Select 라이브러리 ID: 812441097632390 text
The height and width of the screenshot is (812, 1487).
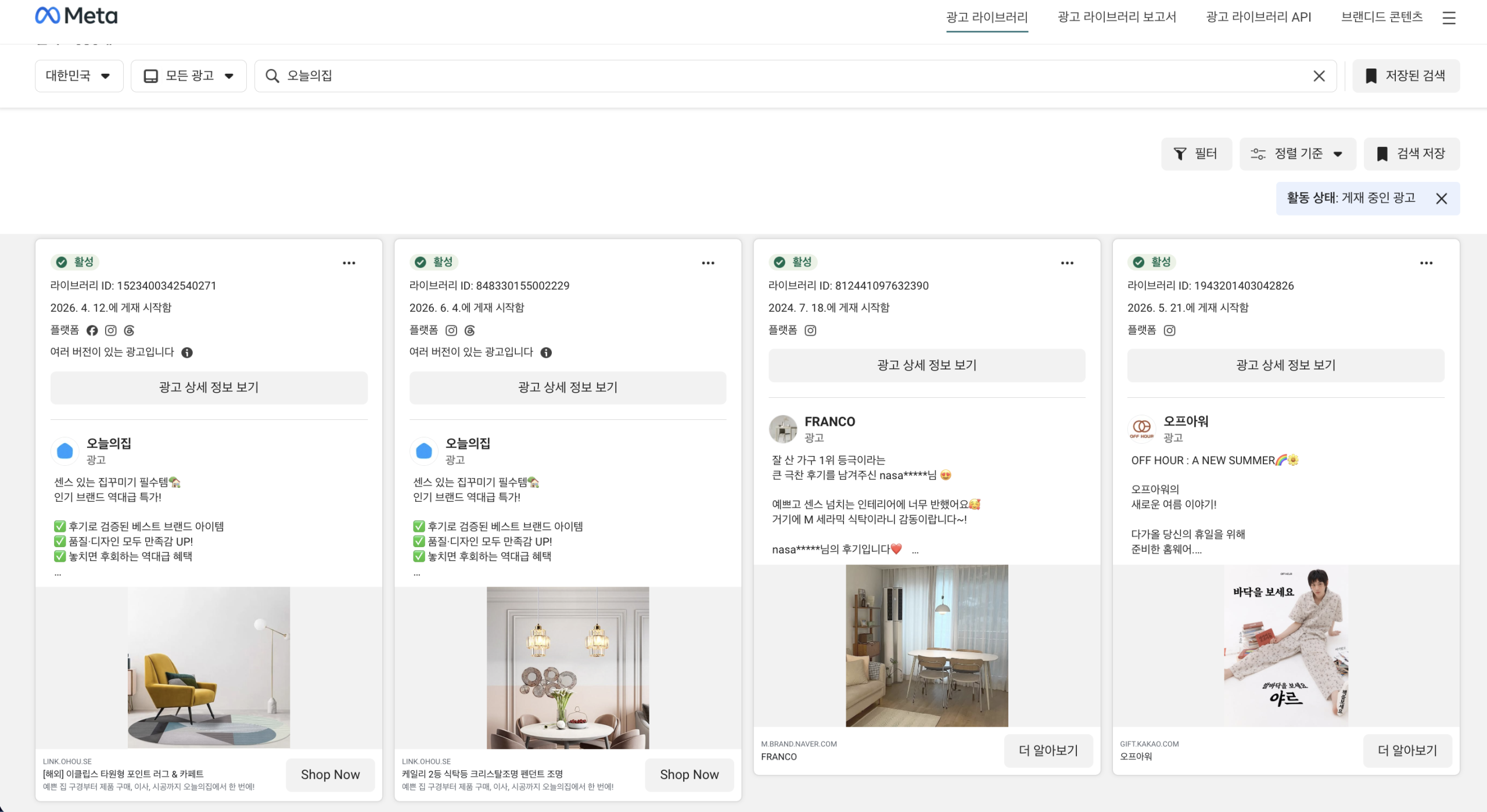point(849,286)
